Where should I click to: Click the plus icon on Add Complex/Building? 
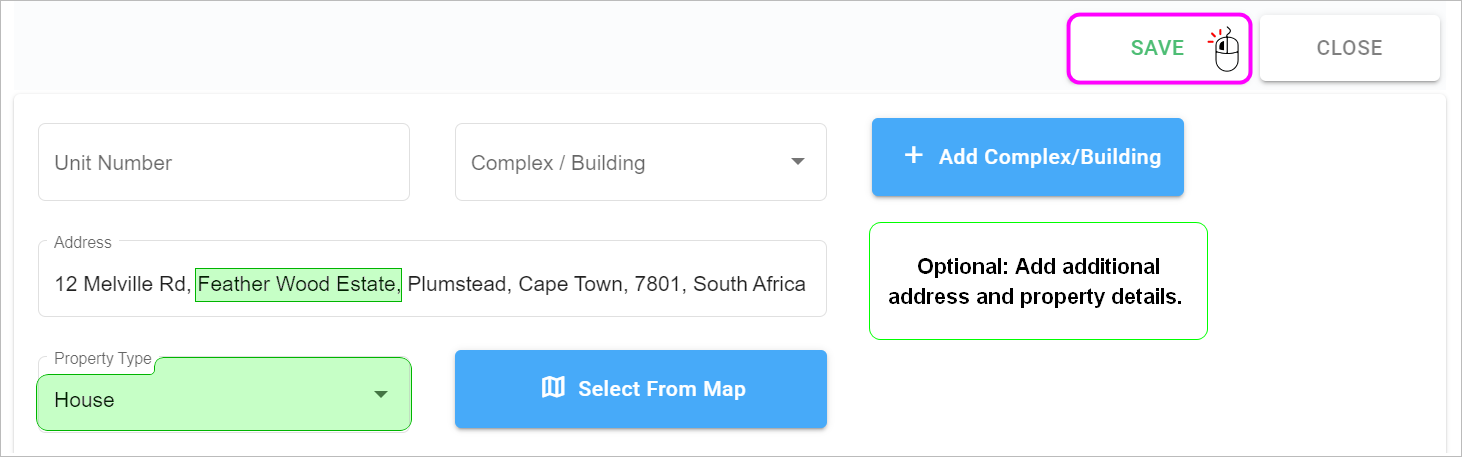(x=913, y=156)
